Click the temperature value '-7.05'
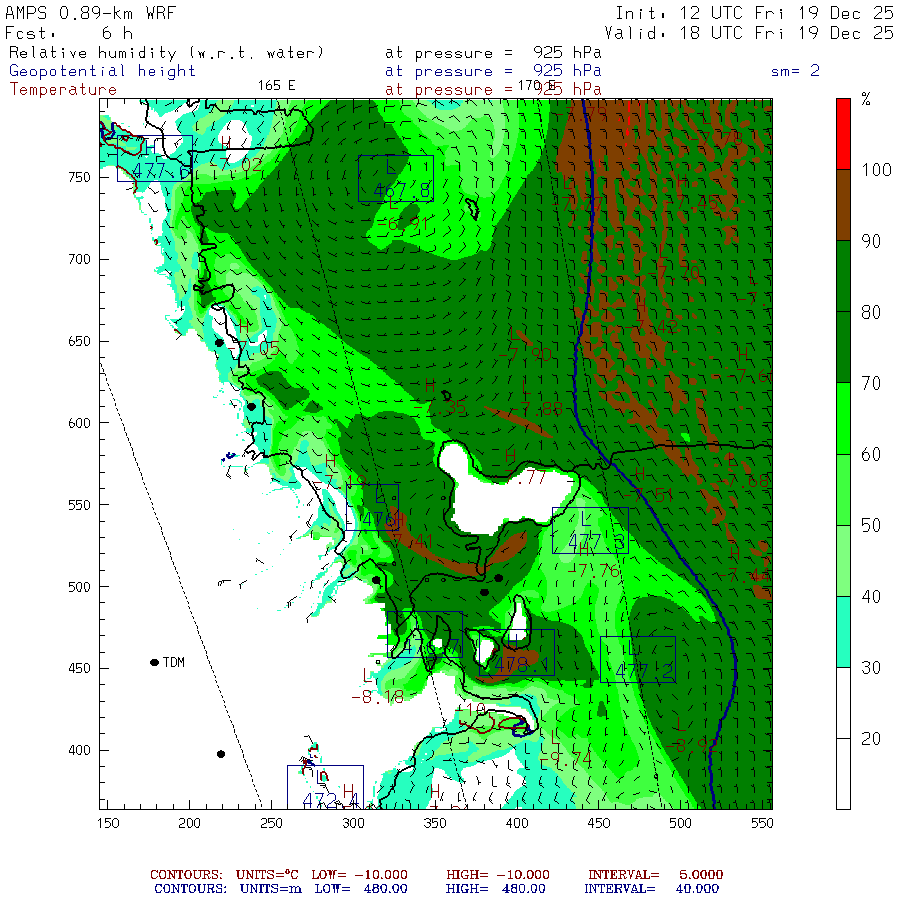Viewport: 900px width, 900px height. tap(253, 348)
